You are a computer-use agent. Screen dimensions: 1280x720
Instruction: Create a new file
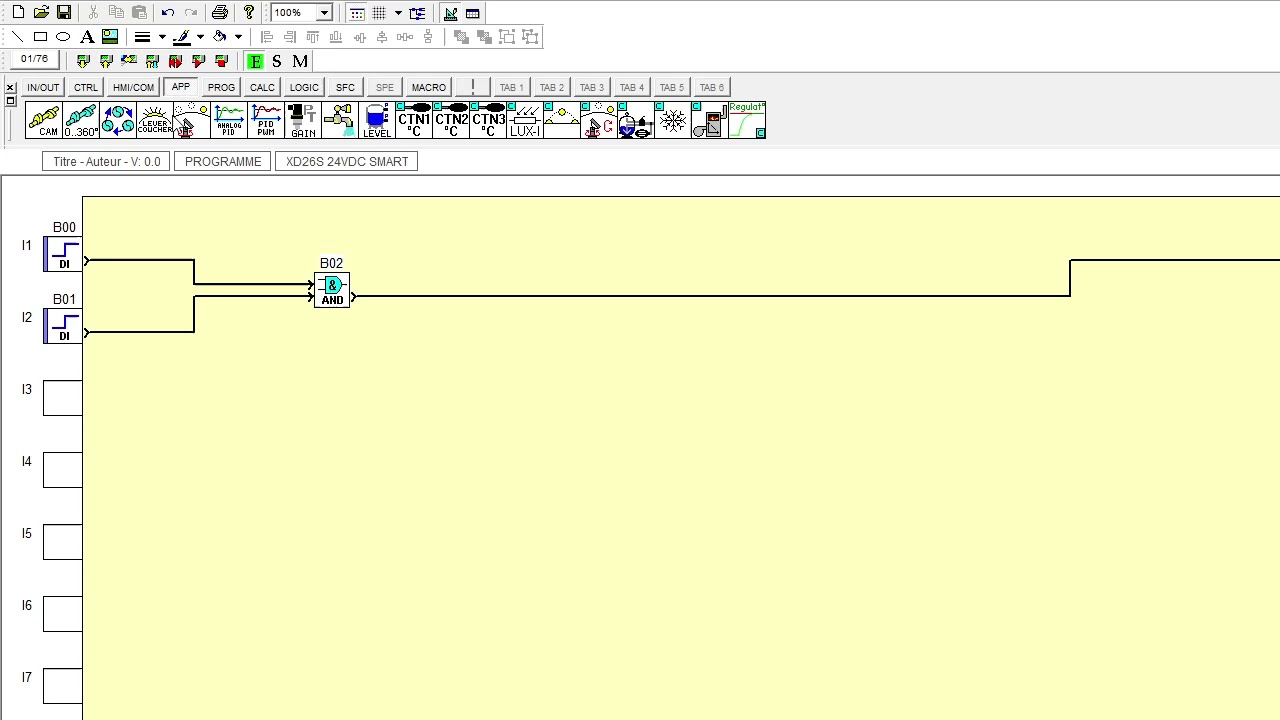click(x=18, y=13)
